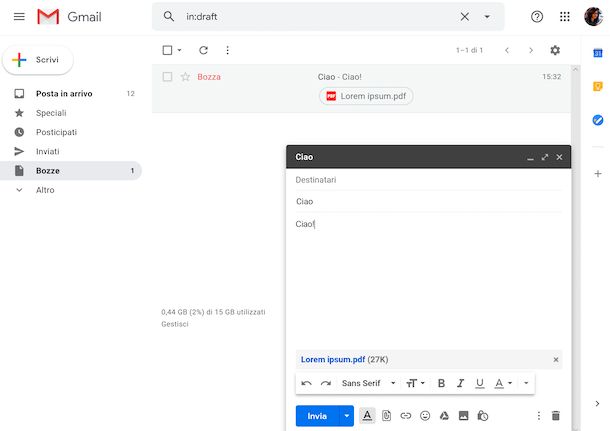The image size is (610, 431).
Task: Star the Bozza draft message
Action: pos(185,77)
